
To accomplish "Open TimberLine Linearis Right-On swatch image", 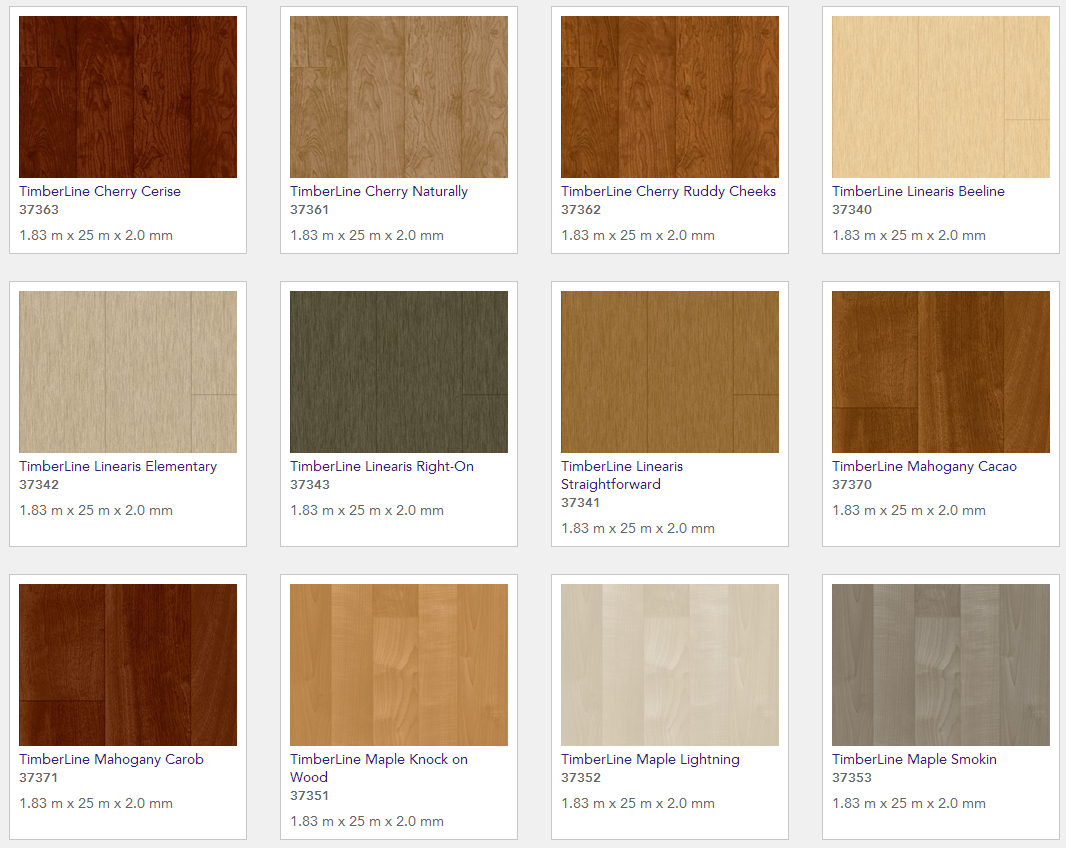I will (399, 372).
